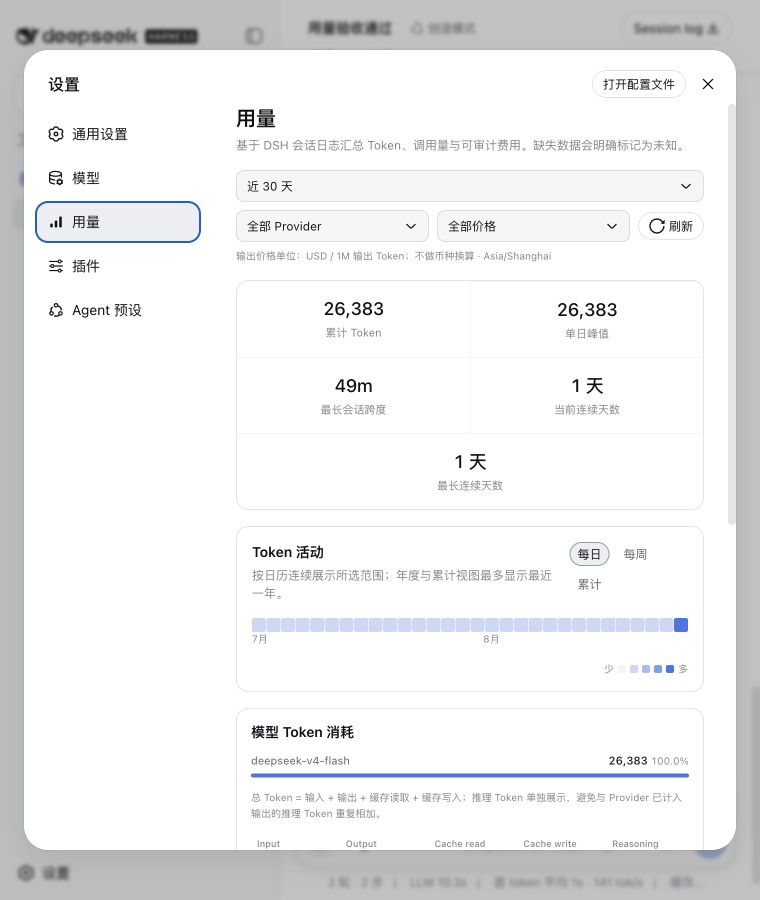Screen dimensions: 760x900
Task: Click the sliders icon beside 插件
Action: [x=56, y=266]
